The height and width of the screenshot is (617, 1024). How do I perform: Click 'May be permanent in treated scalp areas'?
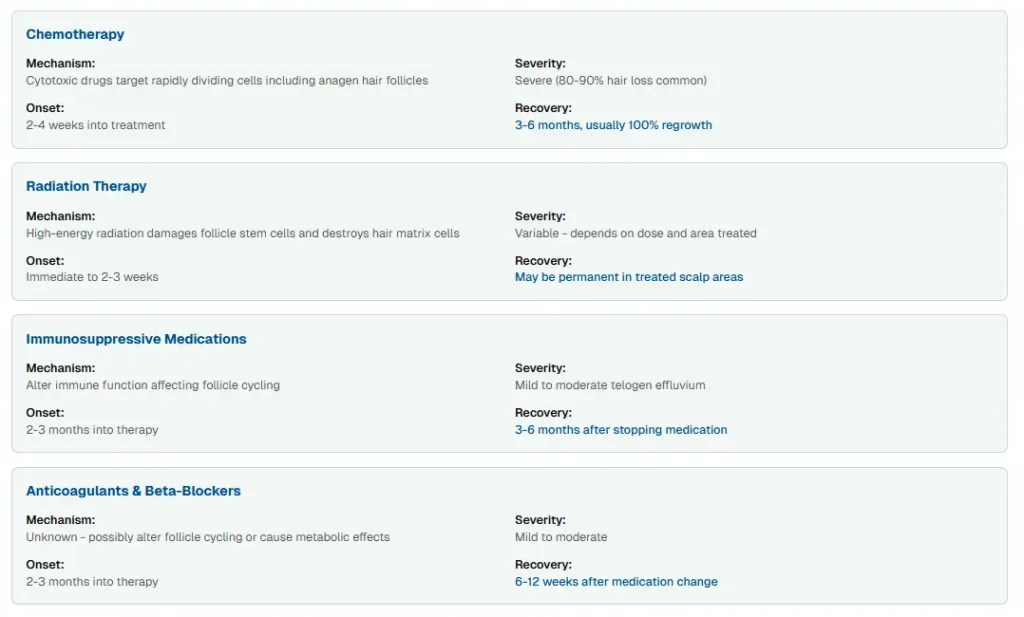pyautogui.click(x=629, y=277)
